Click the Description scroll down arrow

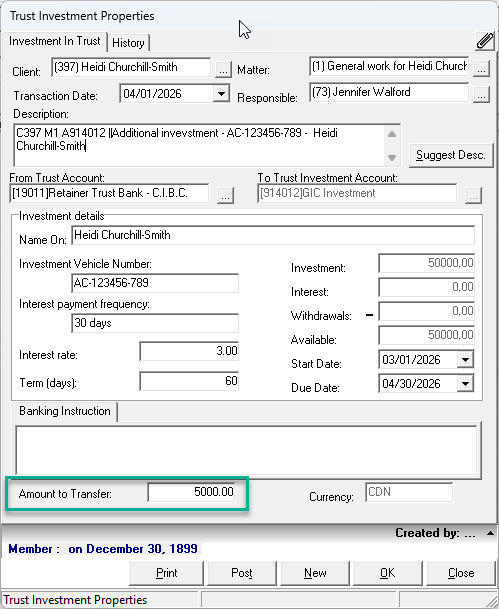392,158
